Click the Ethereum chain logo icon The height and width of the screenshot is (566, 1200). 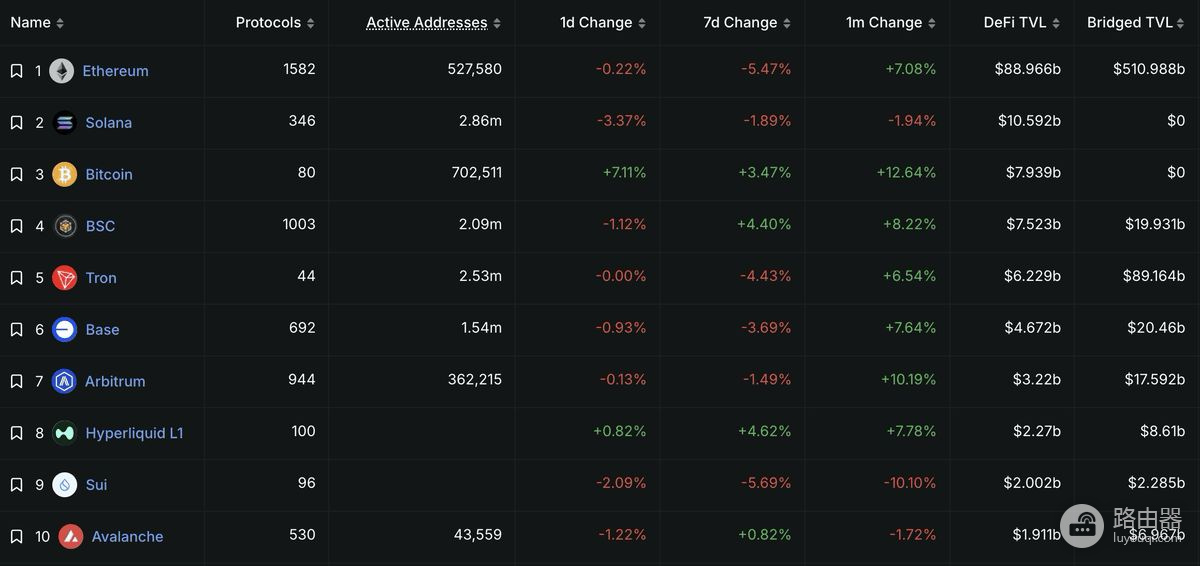[61, 71]
